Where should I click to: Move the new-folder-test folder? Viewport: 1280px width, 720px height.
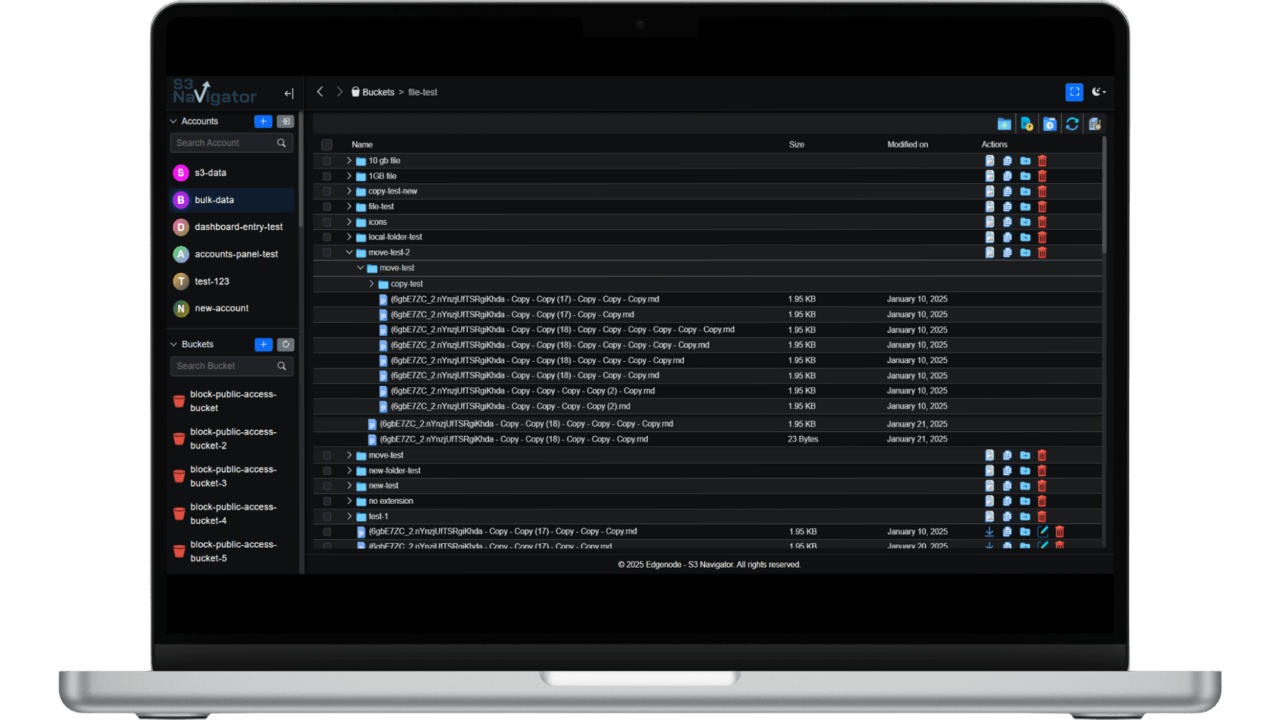coord(1025,470)
